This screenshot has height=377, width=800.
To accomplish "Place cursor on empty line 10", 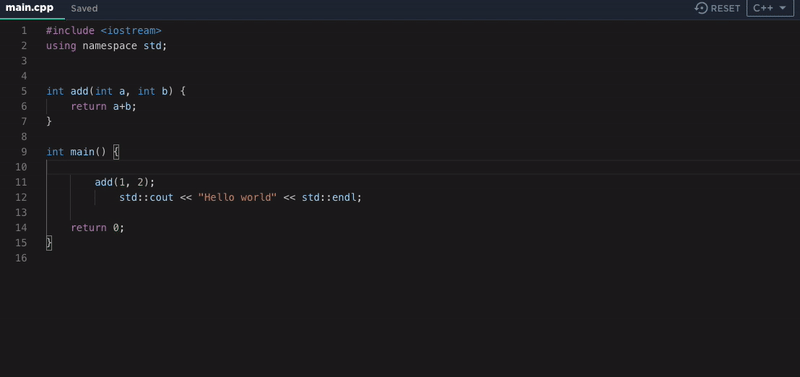I will tap(423, 167).
